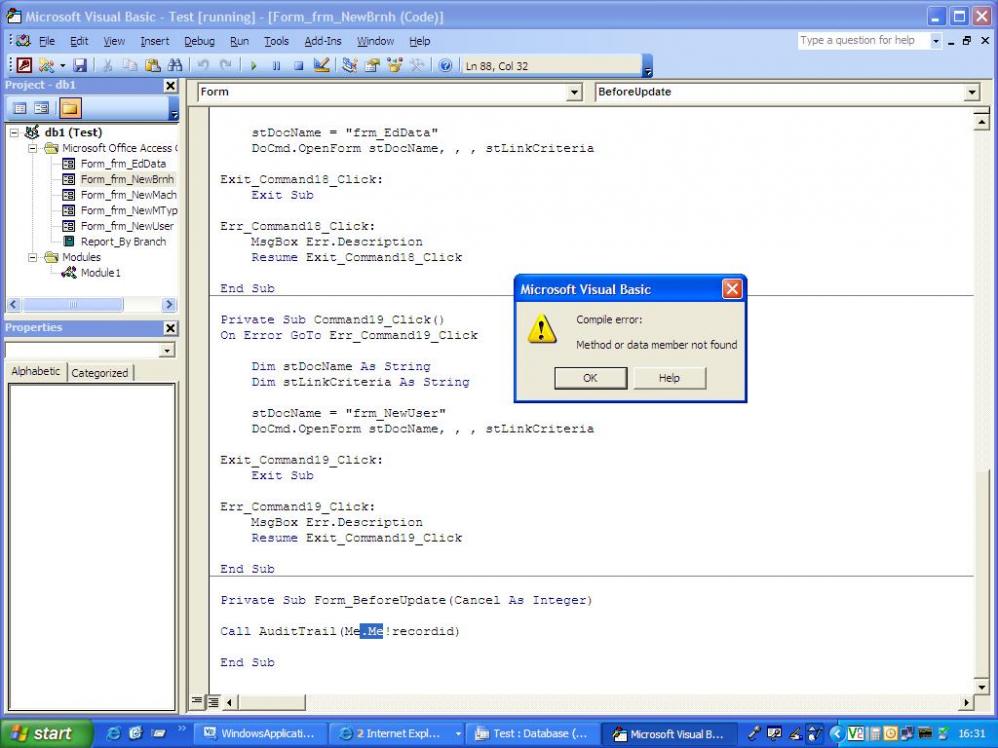The width and height of the screenshot is (998, 748).
Task: Click the Paste clipboard icon
Action: coord(152,65)
